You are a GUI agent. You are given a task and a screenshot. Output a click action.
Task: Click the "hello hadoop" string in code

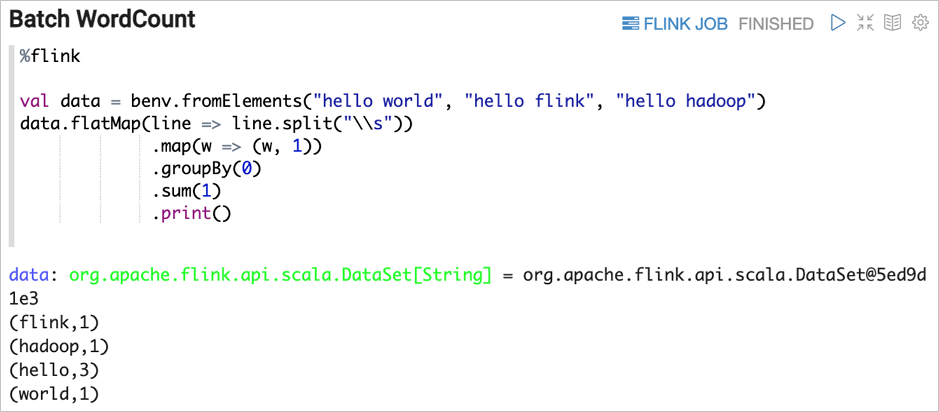(689, 101)
